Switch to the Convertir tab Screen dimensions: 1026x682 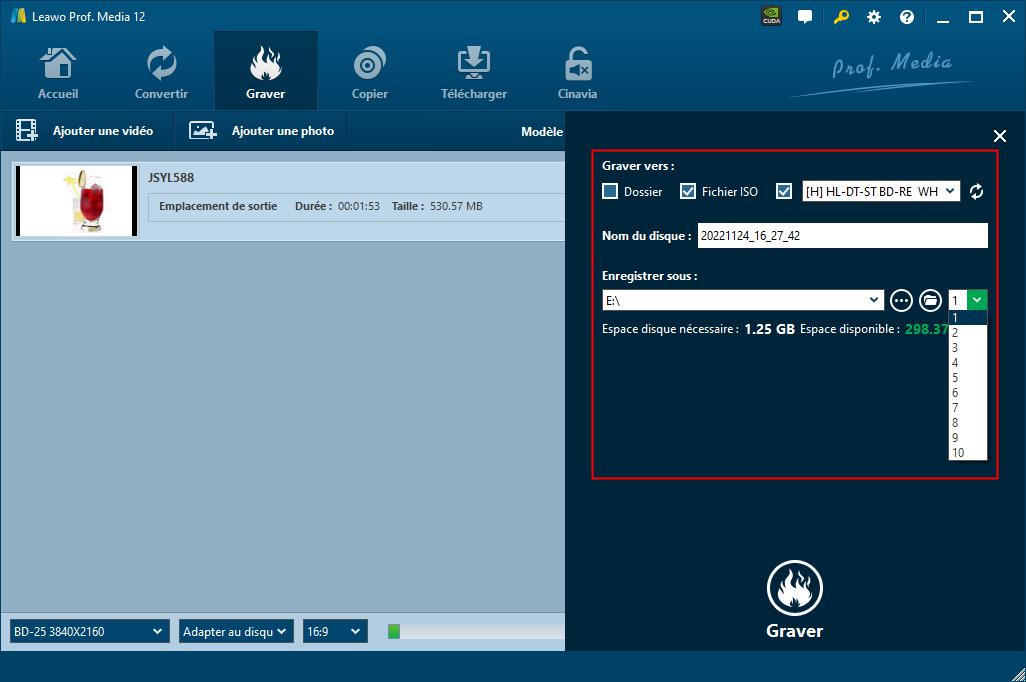pyautogui.click(x=161, y=72)
